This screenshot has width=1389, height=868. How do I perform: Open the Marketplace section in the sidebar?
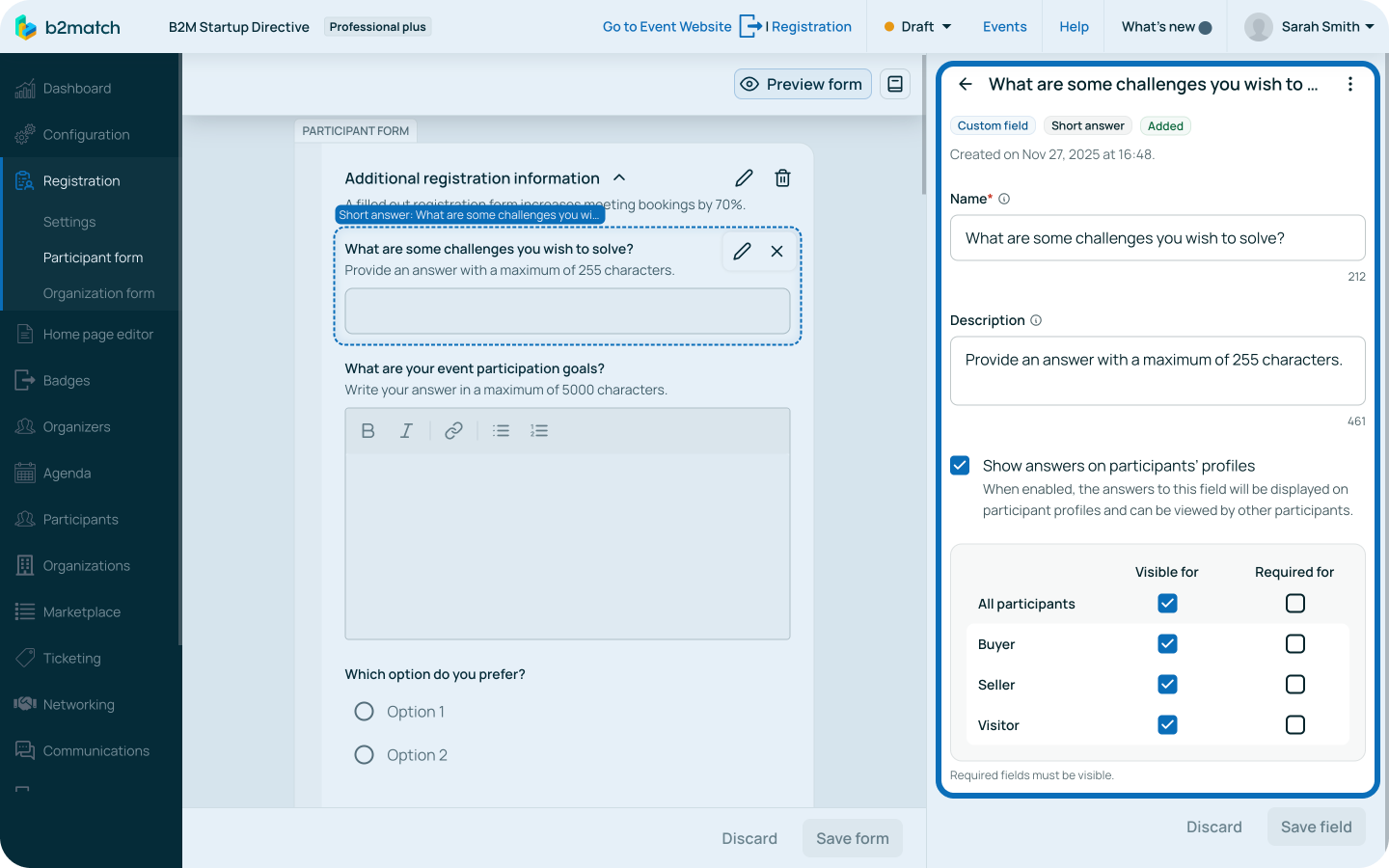[82, 611]
